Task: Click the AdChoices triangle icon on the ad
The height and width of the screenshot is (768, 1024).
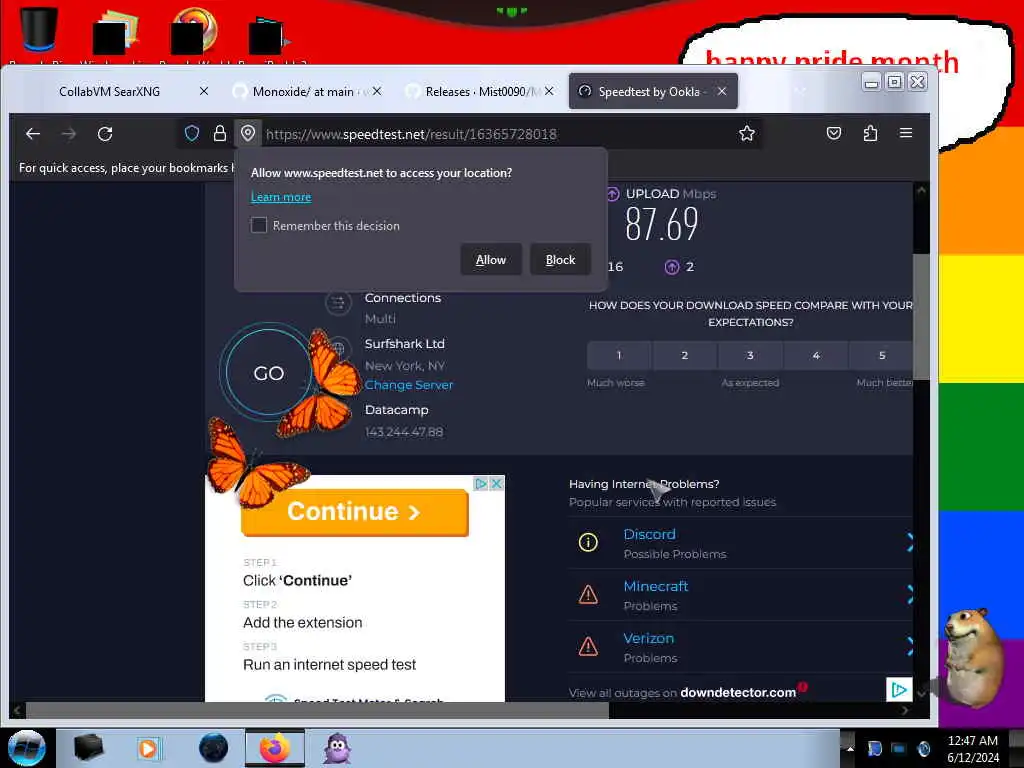Action: point(481,483)
